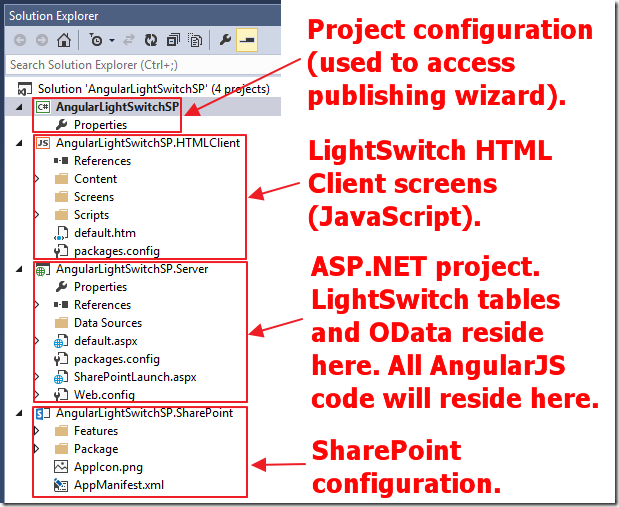The width and height of the screenshot is (619, 507).
Task: Click the Data Sources folder icon
Action: (x=61, y=323)
